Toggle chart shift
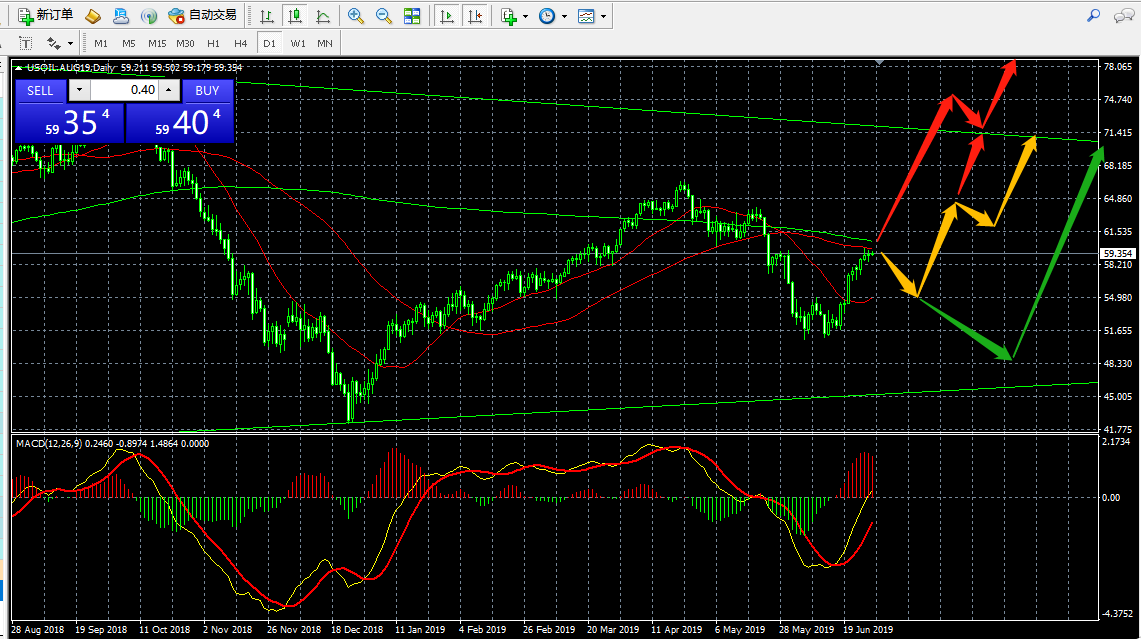Viewport: 1141px width, 639px height. pyautogui.click(x=475, y=16)
